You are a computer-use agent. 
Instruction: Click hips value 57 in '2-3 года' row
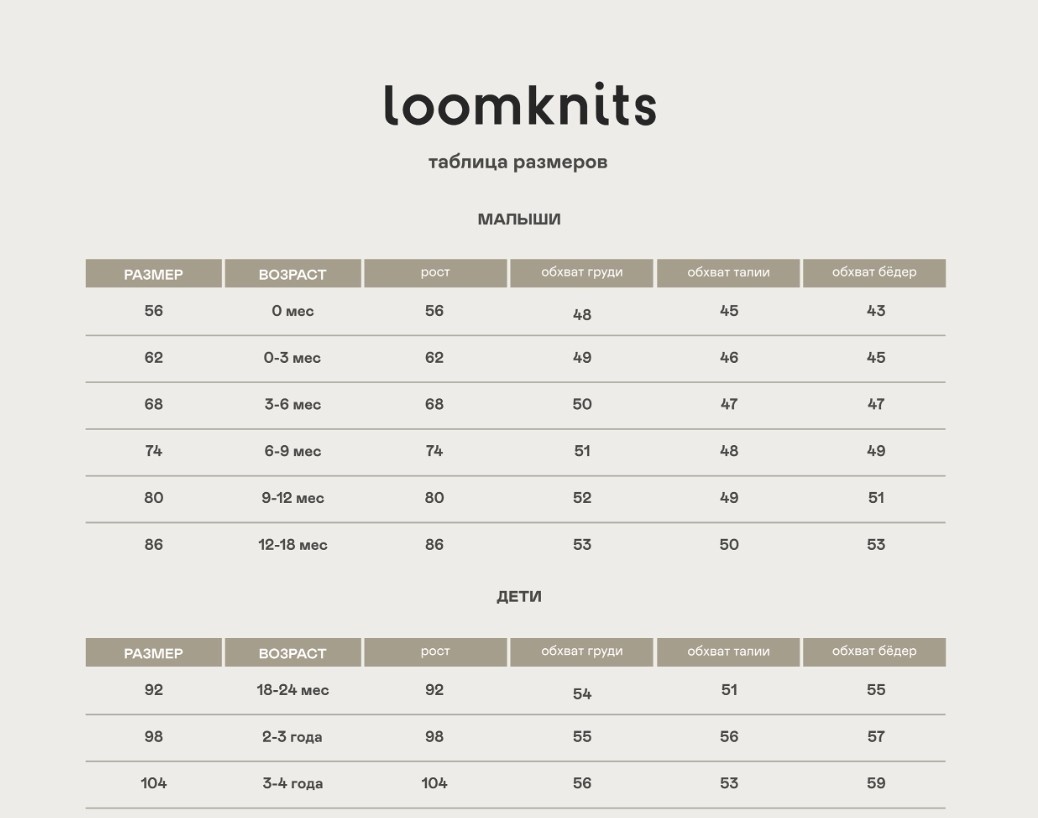(876, 737)
